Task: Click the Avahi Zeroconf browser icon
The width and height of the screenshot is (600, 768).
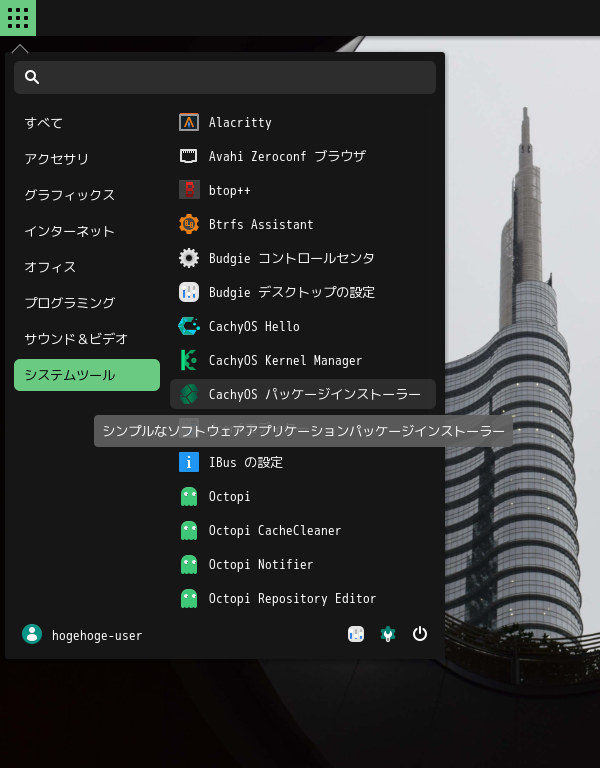Action: pos(189,156)
